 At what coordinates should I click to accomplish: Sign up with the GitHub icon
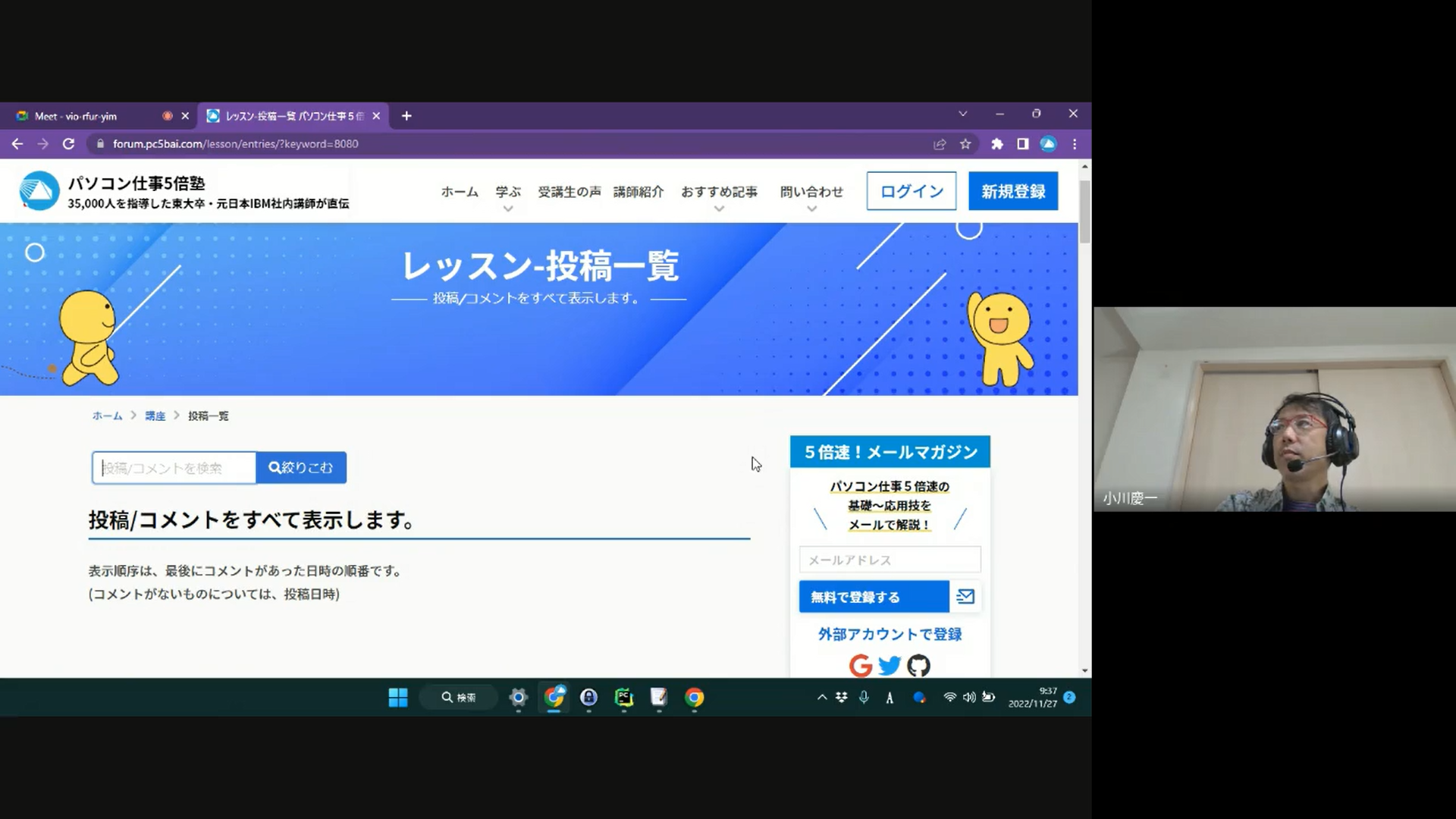coord(918,666)
